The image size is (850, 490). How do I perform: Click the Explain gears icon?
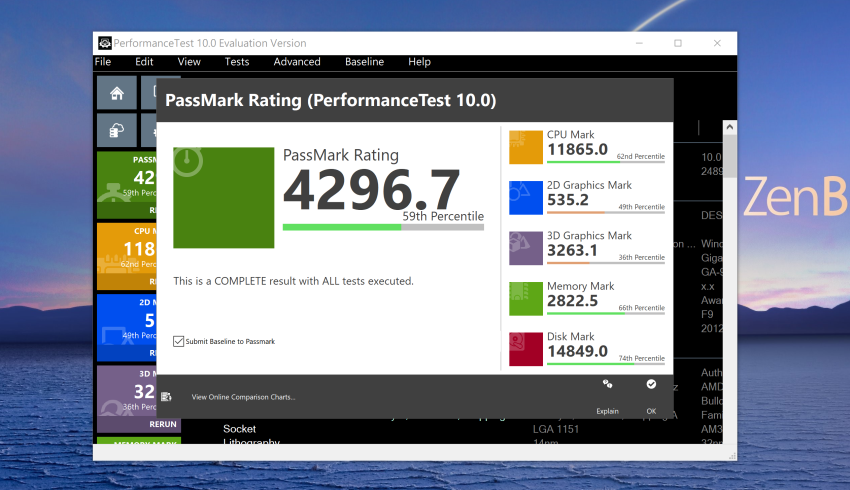[x=607, y=384]
